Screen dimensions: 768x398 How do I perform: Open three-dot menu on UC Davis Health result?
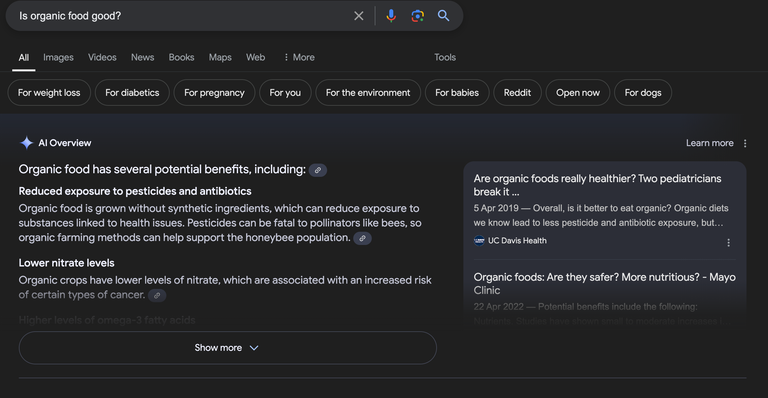(728, 242)
